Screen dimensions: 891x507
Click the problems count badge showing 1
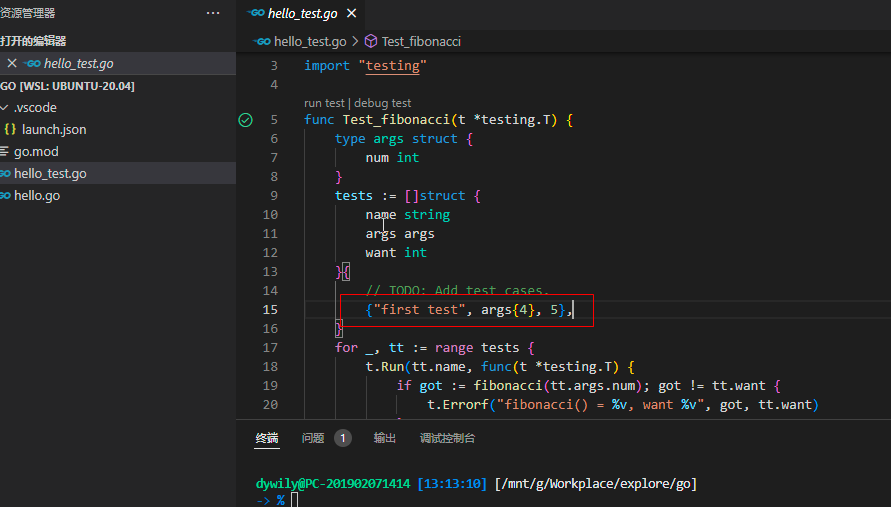(x=343, y=438)
